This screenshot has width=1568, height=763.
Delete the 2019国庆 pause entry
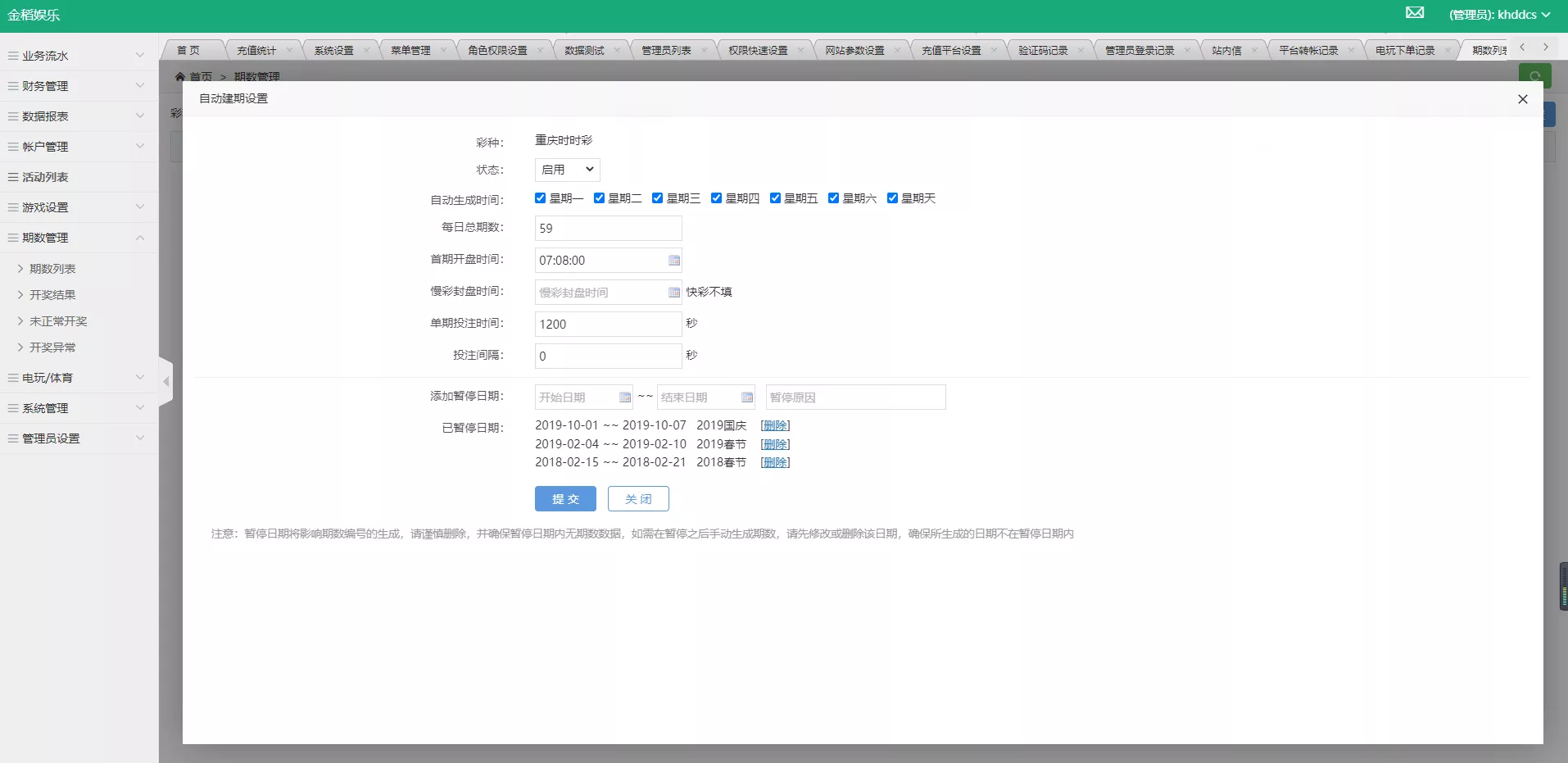(x=773, y=425)
